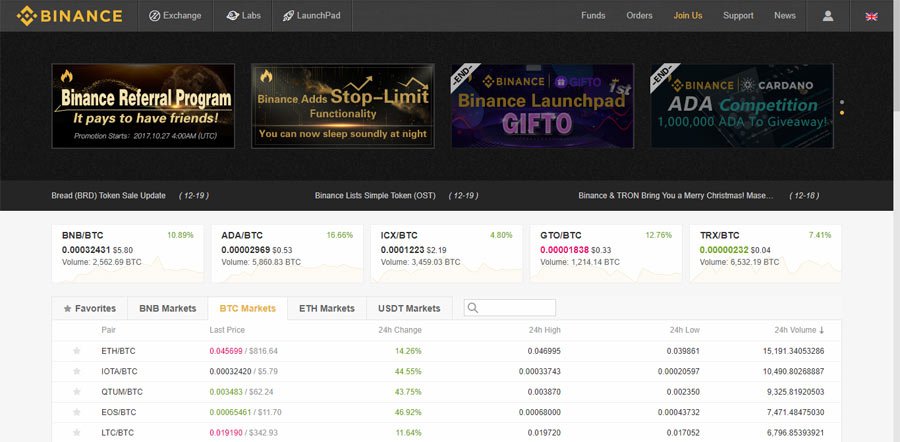Sort by the 24h High column header
The width and height of the screenshot is (900, 442).
545,330
